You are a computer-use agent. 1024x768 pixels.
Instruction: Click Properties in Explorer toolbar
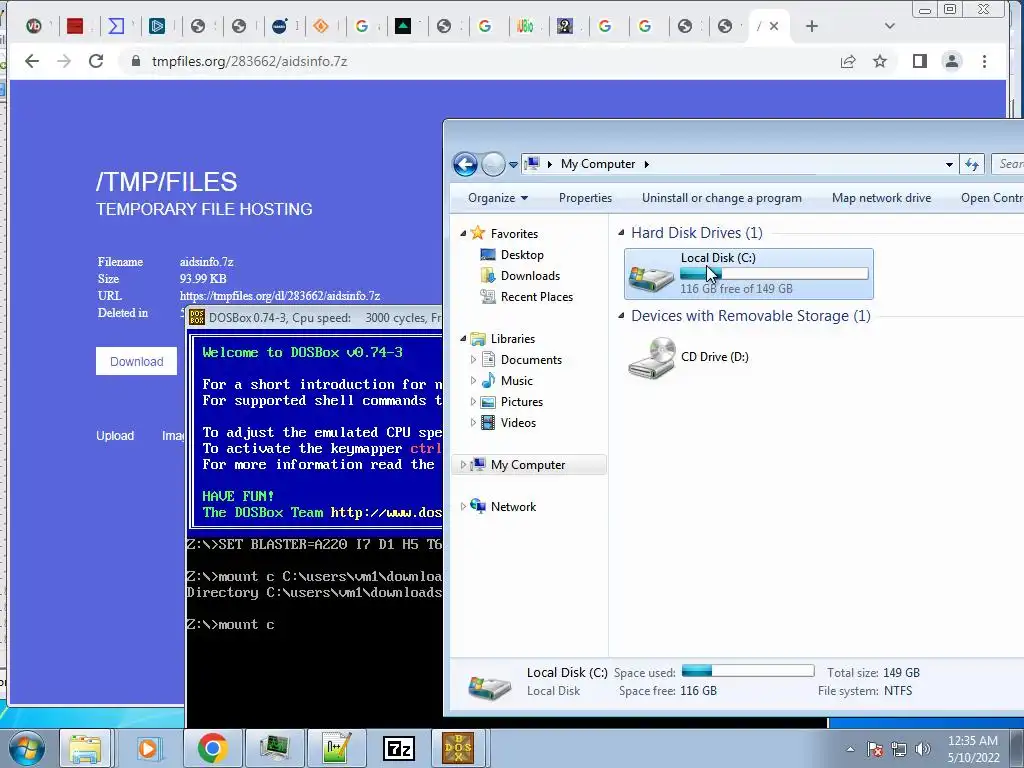[x=585, y=198]
